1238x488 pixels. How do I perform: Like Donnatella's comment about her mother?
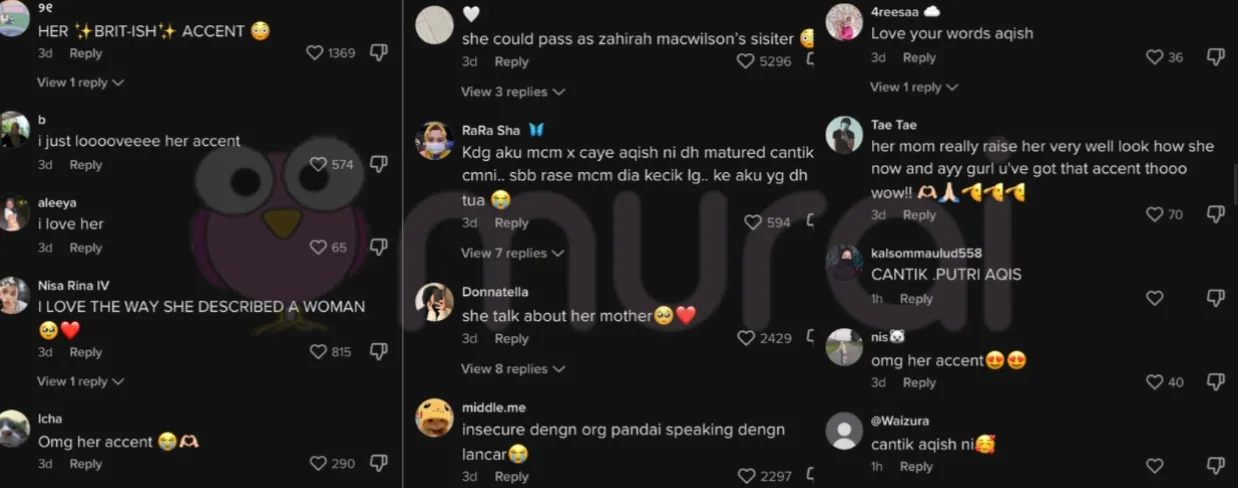pos(746,338)
